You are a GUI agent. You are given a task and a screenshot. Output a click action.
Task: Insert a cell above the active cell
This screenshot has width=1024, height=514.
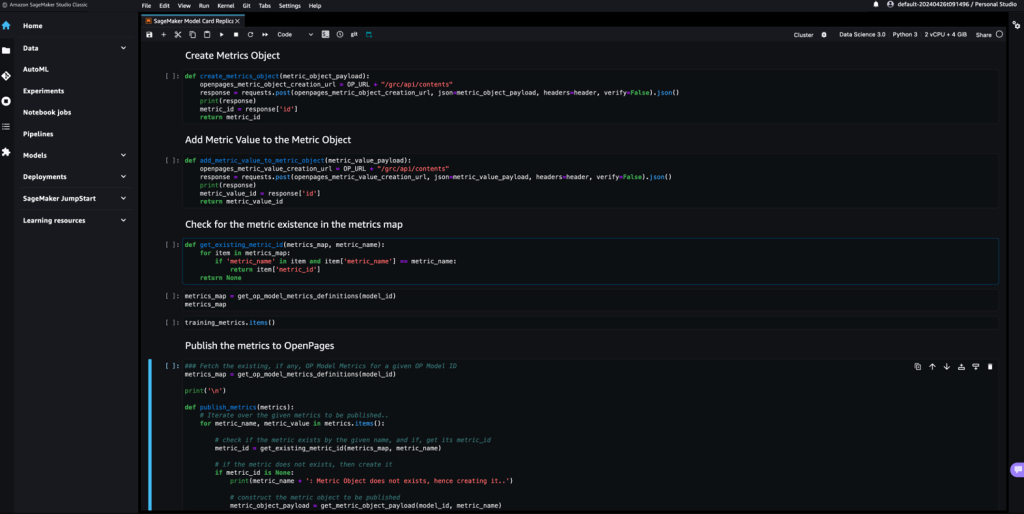tap(961, 367)
